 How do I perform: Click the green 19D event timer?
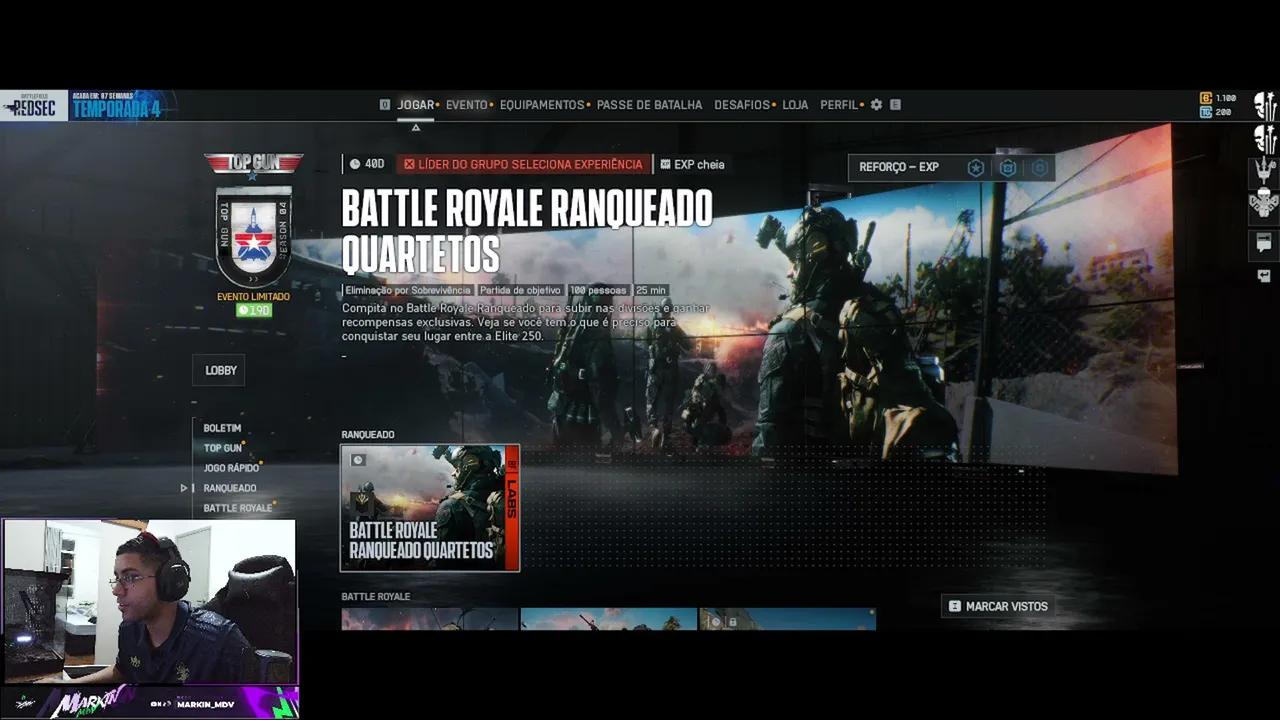[x=254, y=311]
